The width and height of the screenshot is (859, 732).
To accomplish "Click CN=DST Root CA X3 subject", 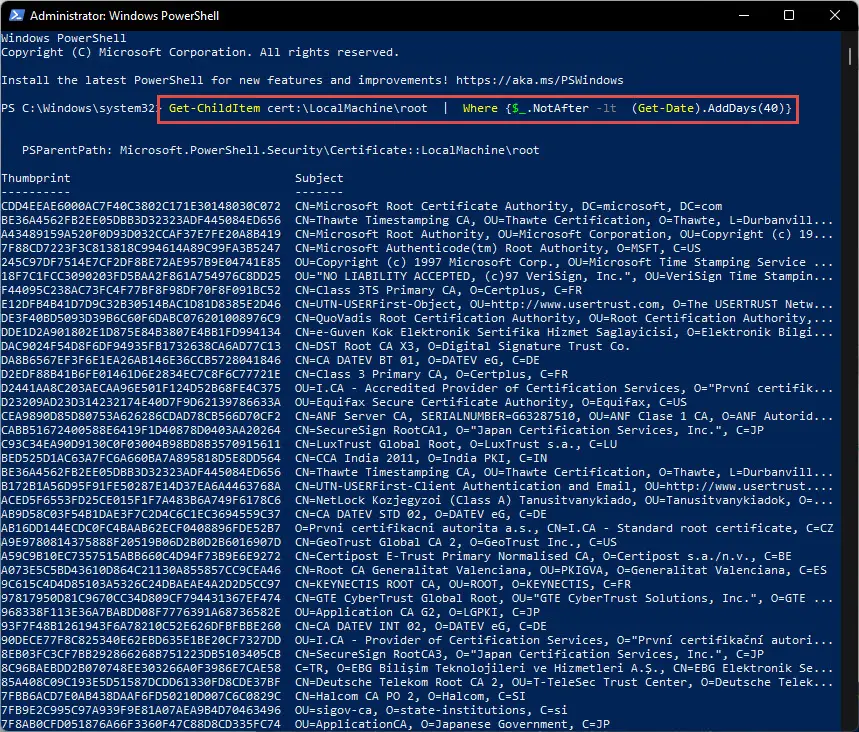I will coord(462,346).
